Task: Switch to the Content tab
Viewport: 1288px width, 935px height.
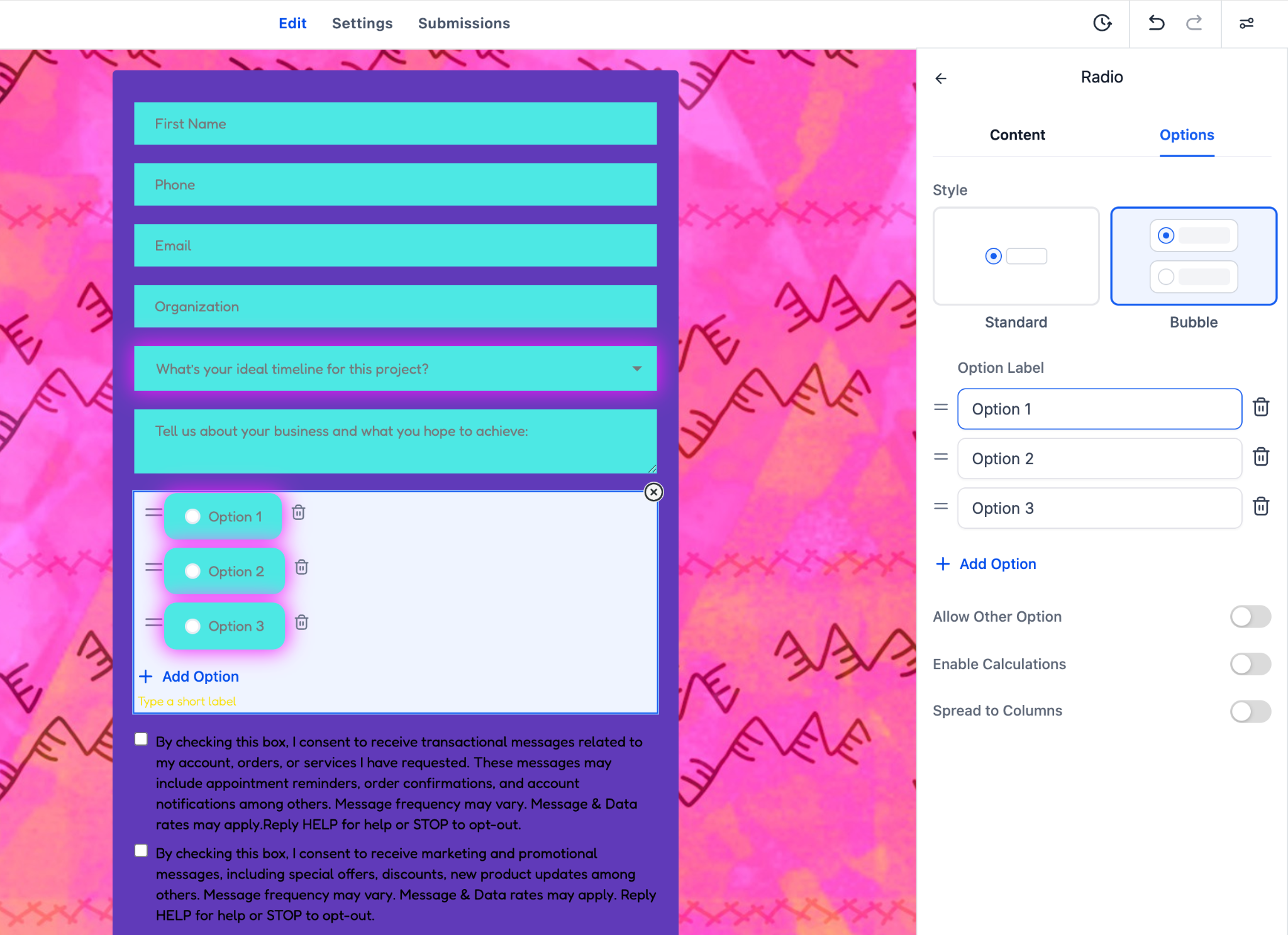Action: coord(1017,135)
